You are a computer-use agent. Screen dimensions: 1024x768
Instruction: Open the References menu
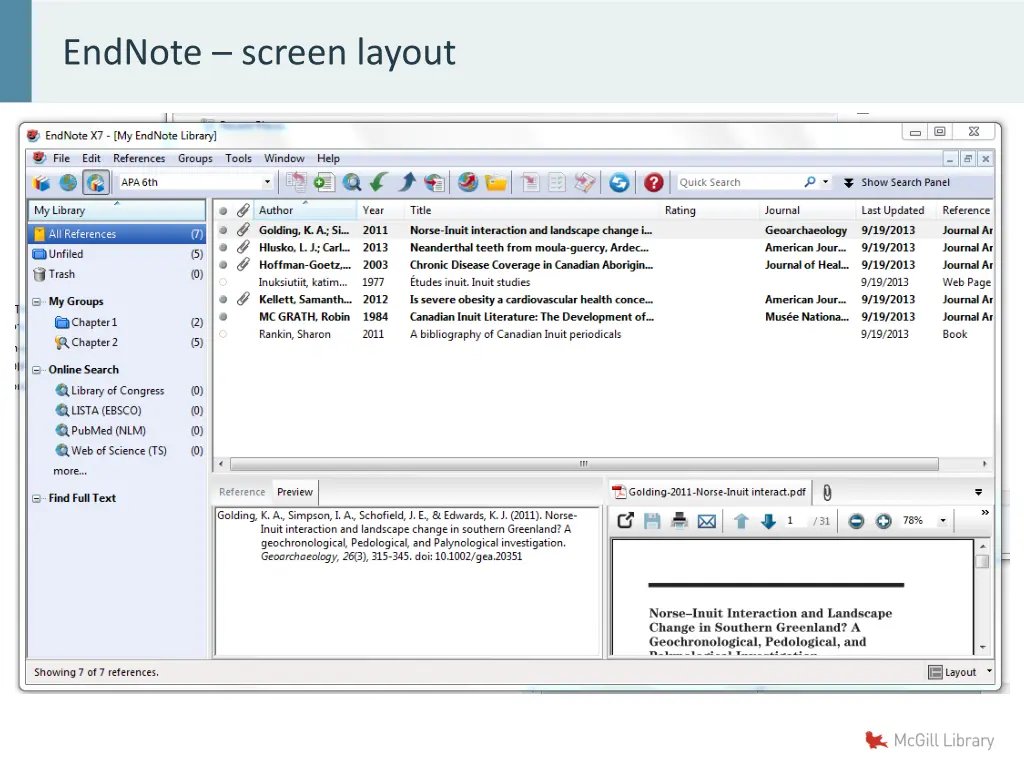click(139, 158)
